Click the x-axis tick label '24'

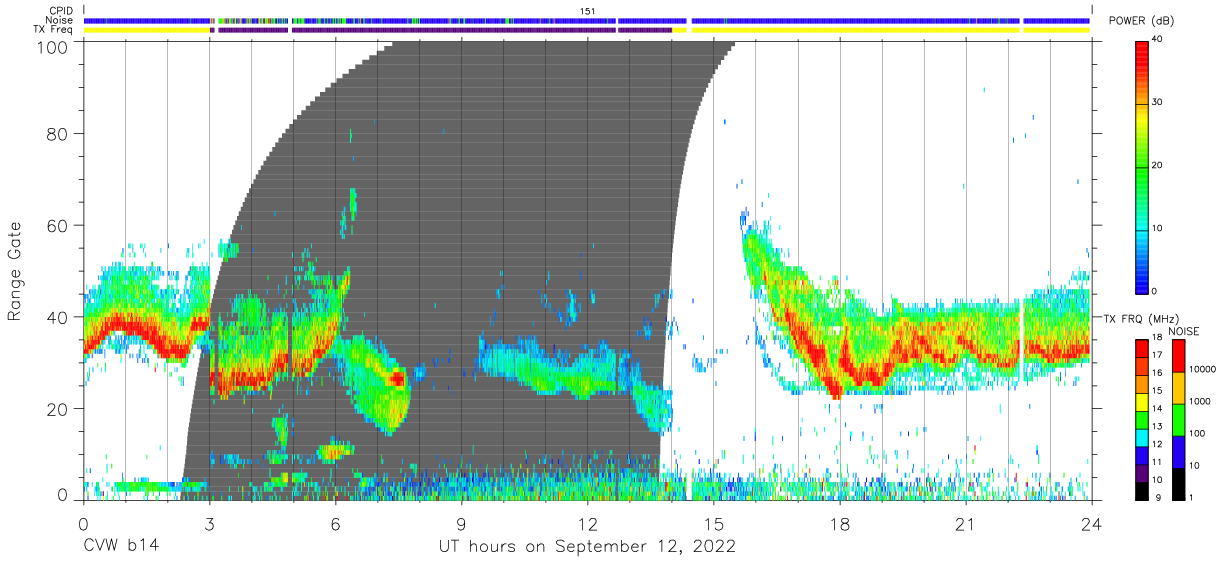(1091, 524)
